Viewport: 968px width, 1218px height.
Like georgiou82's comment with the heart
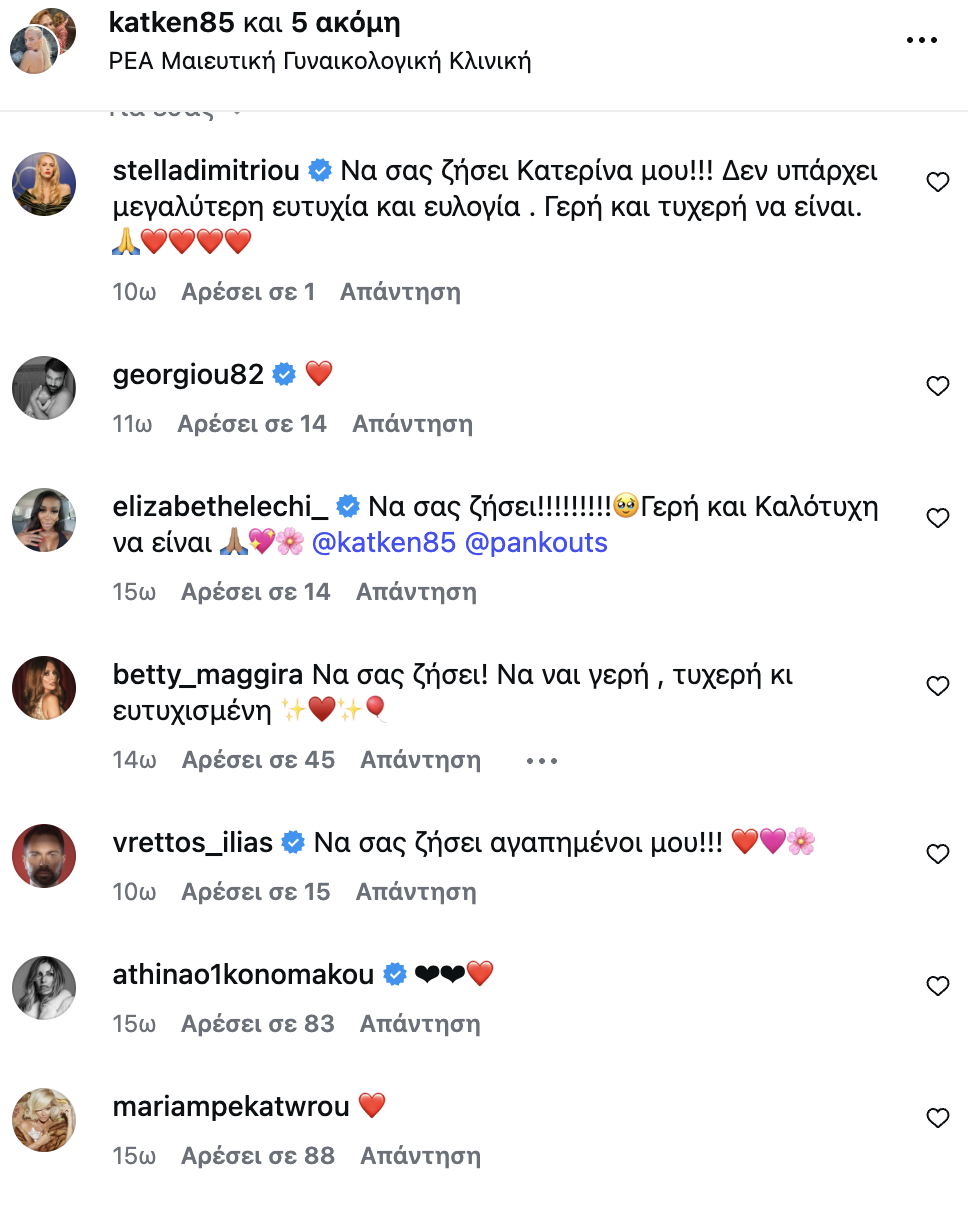pos(937,386)
